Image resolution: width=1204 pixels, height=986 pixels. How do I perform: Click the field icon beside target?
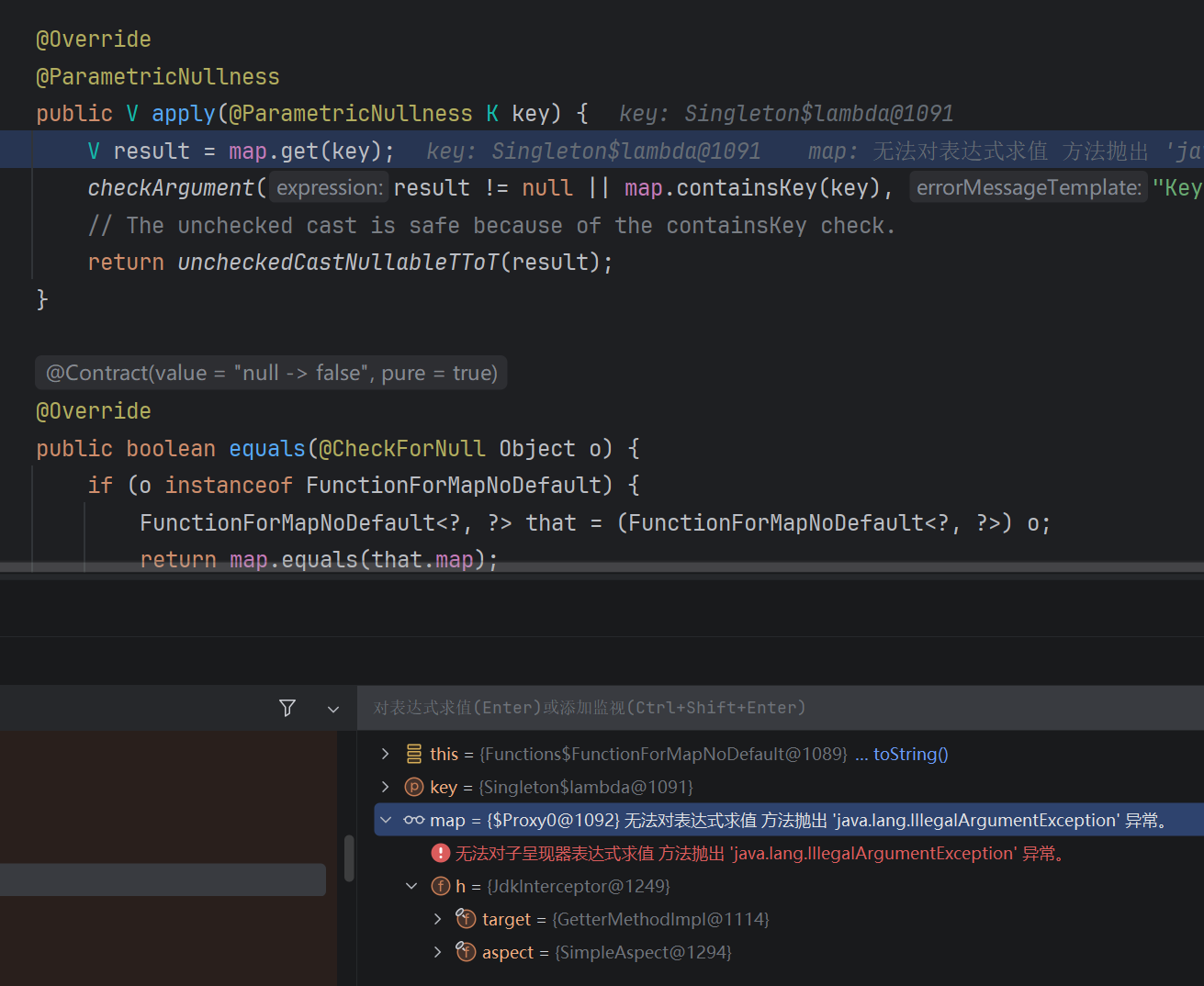point(467,919)
